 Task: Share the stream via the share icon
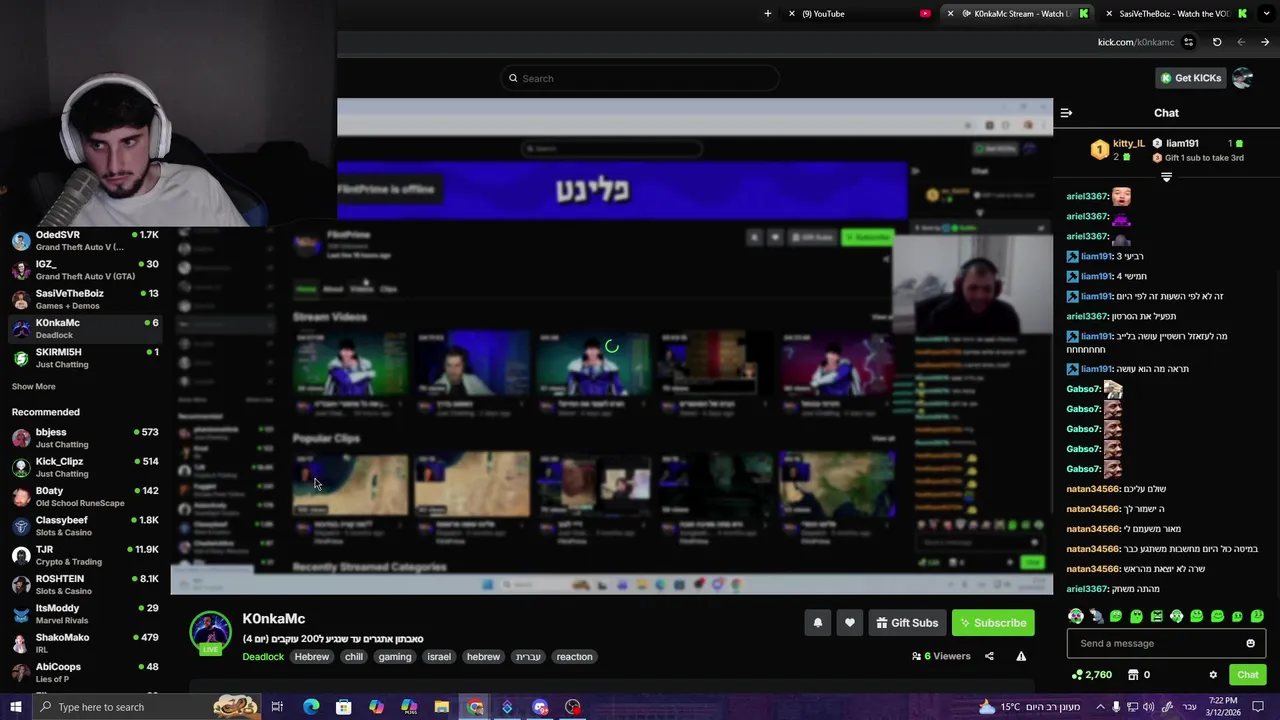(989, 656)
